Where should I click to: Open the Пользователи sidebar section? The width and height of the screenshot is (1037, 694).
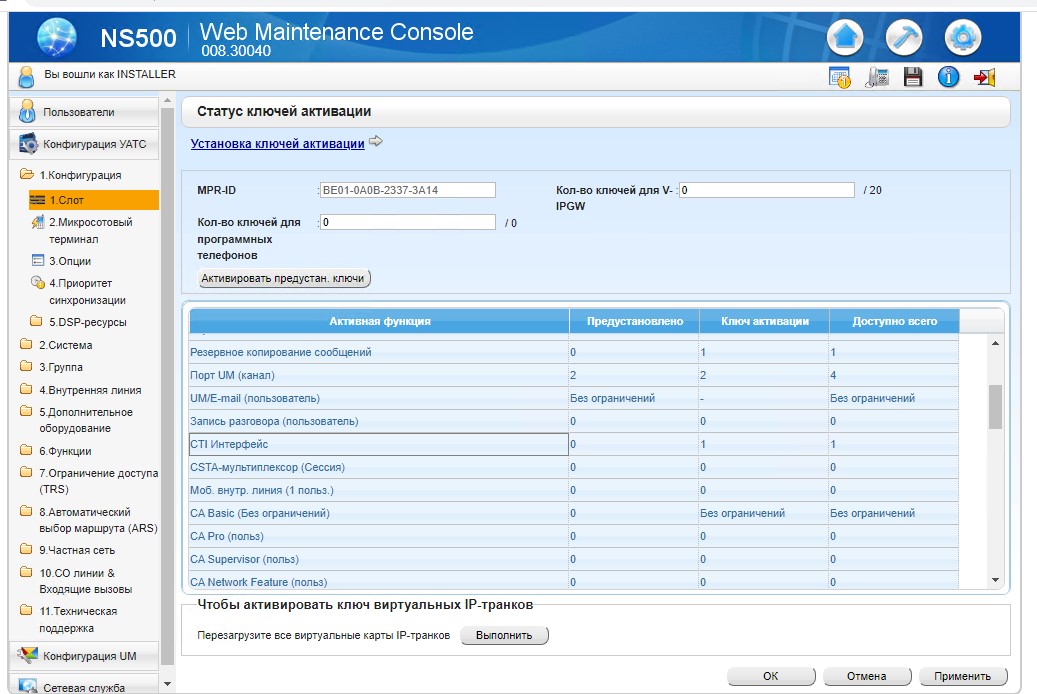(x=84, y=112)
